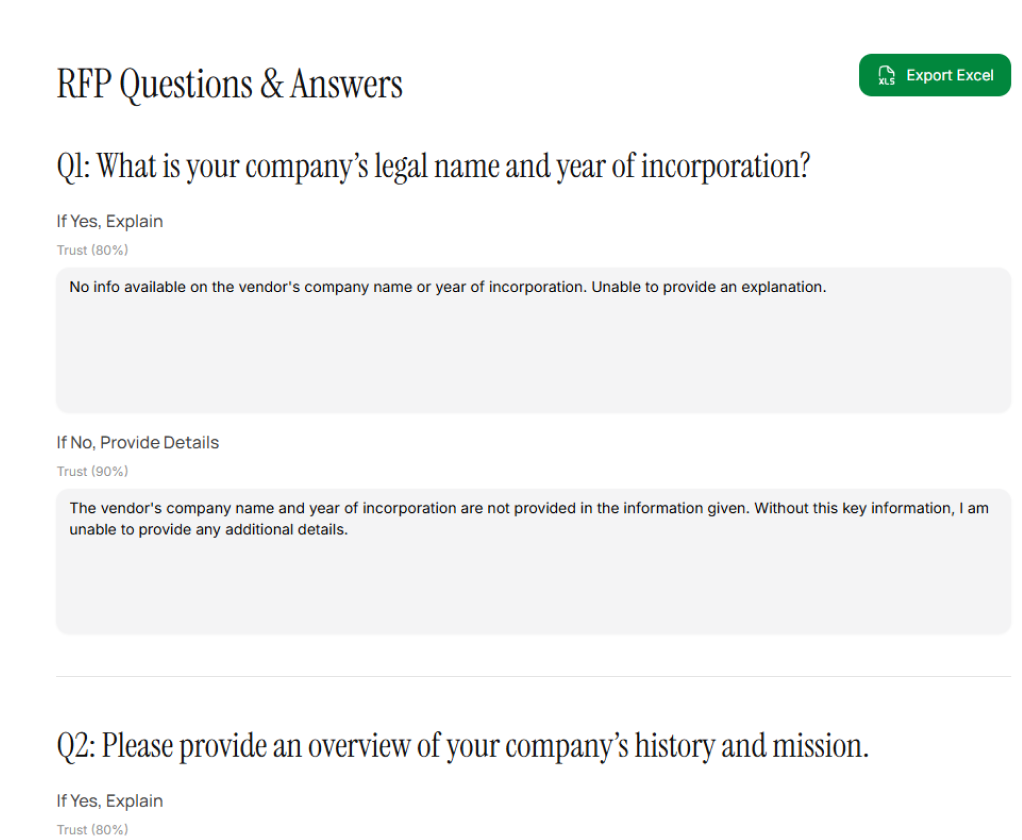Focus the Q1 'If No, Provide Details' answer box
This screenshot has width=1022, height=840.
[533, 580]
